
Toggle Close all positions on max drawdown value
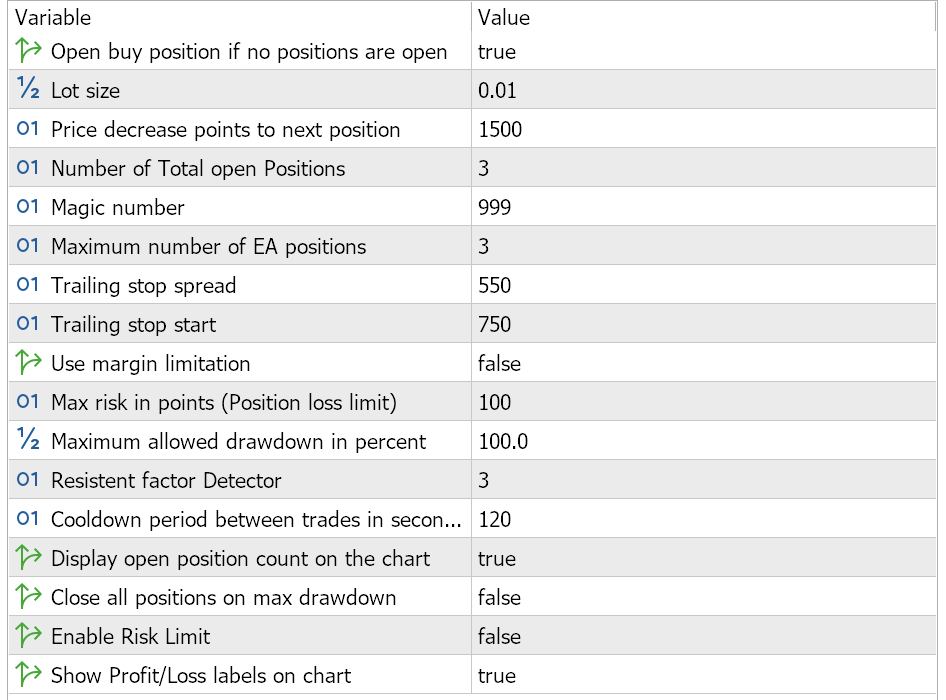[x=499, y=597]
